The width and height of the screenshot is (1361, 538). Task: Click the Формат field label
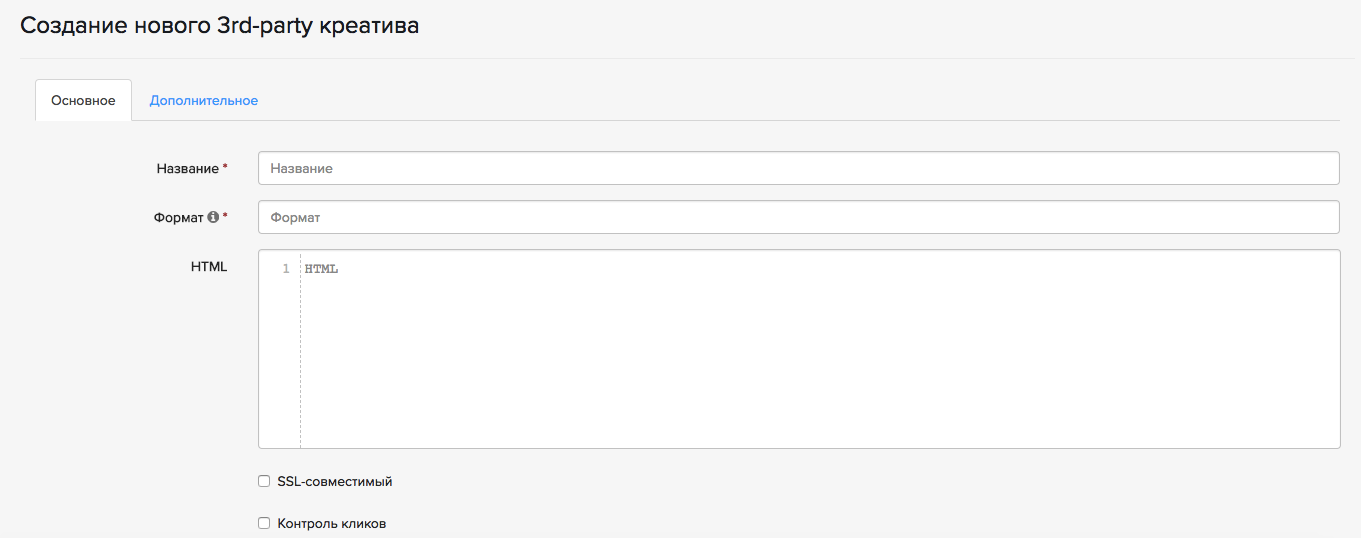(x=179, y=217)
